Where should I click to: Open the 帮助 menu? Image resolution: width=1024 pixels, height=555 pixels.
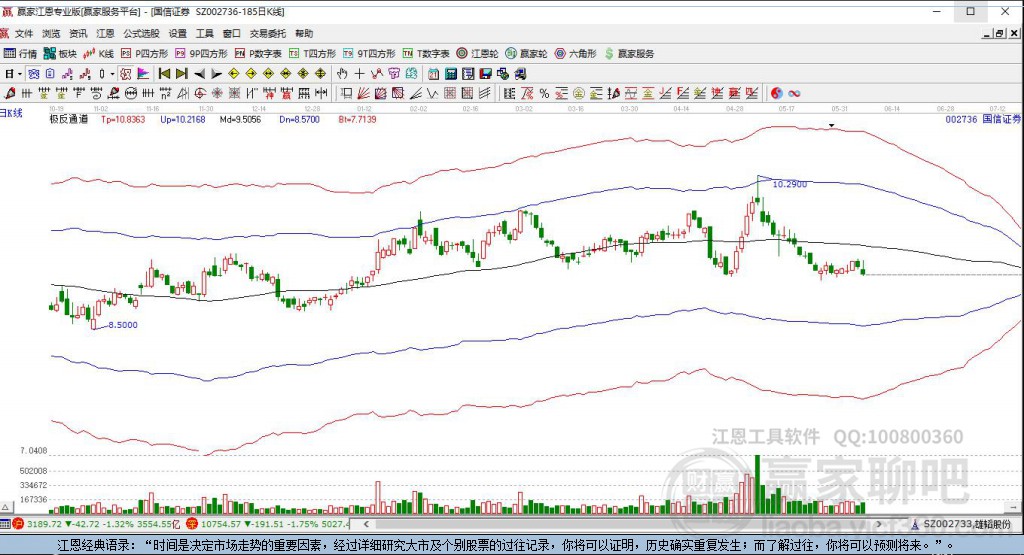click(x=304, y=33)
